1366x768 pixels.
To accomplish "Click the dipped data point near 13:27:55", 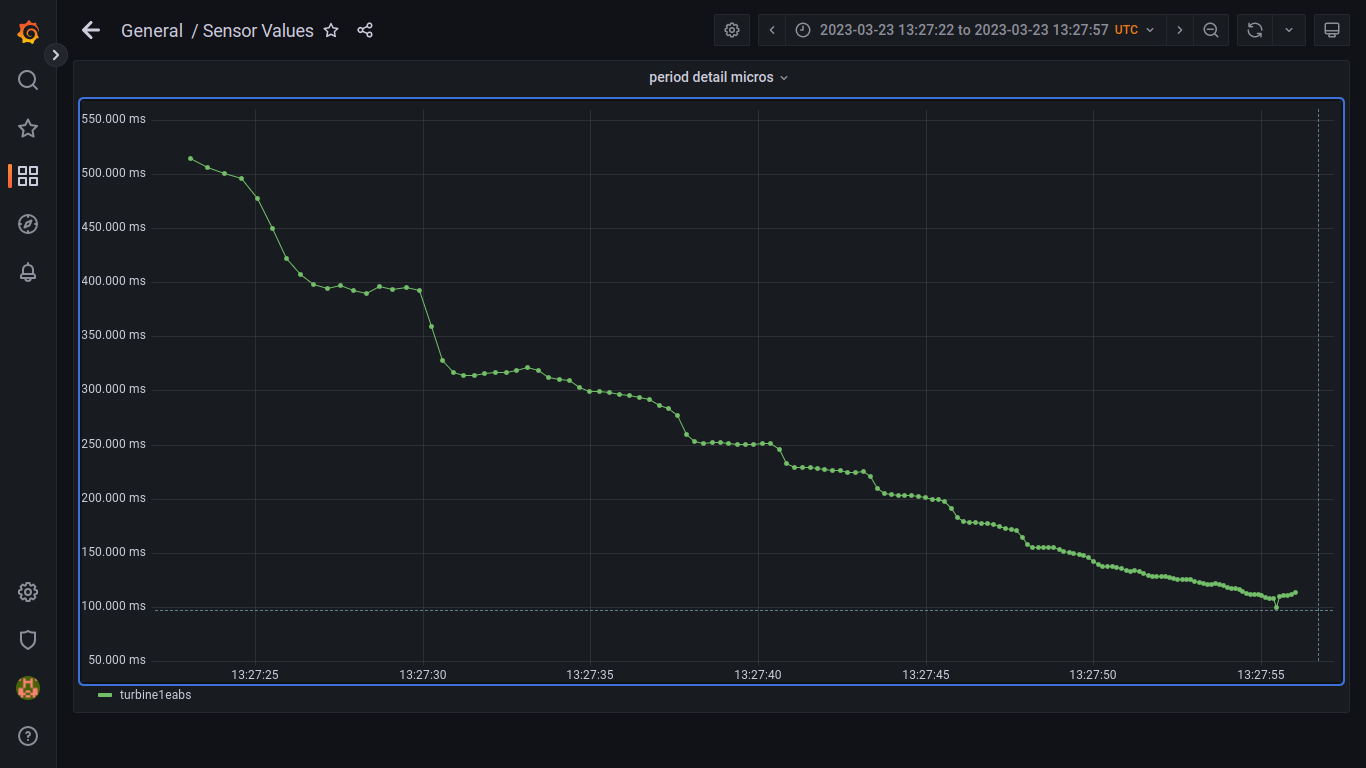I will tap(1276, 607).
